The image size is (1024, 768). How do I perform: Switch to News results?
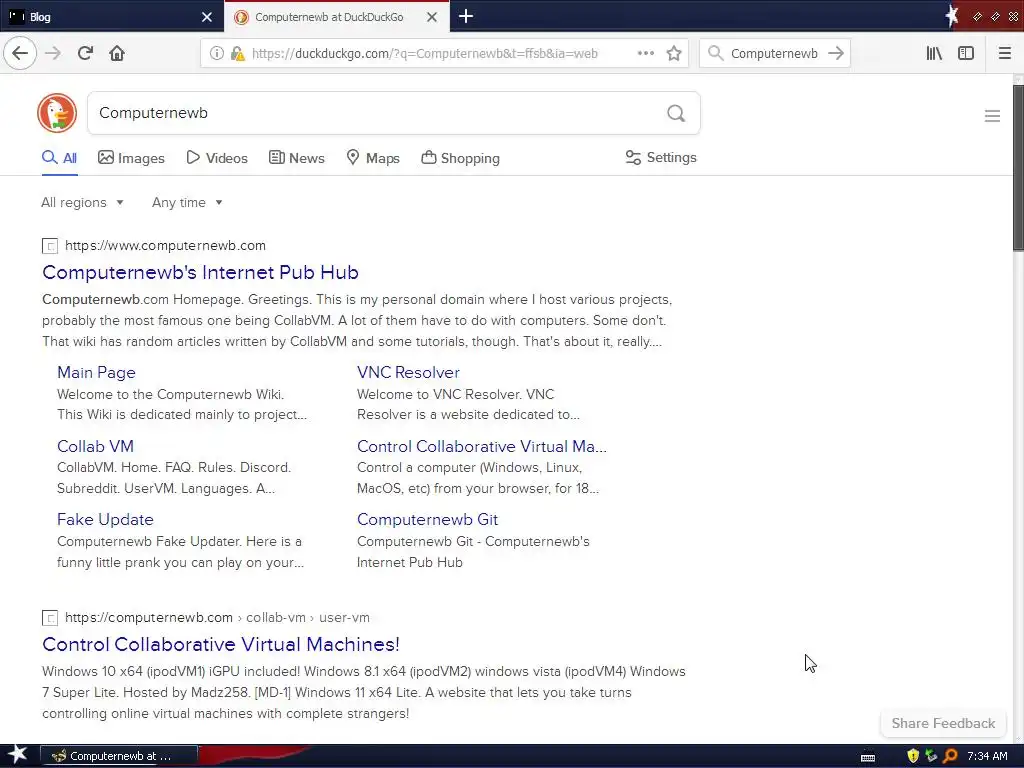click(296, 158)
